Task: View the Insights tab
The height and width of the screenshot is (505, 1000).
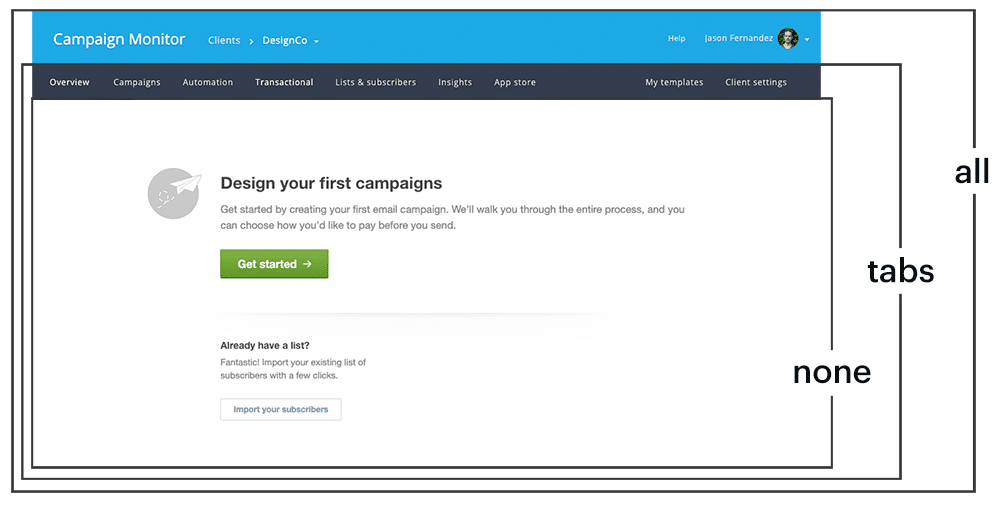Action: (x=455, y=82)
